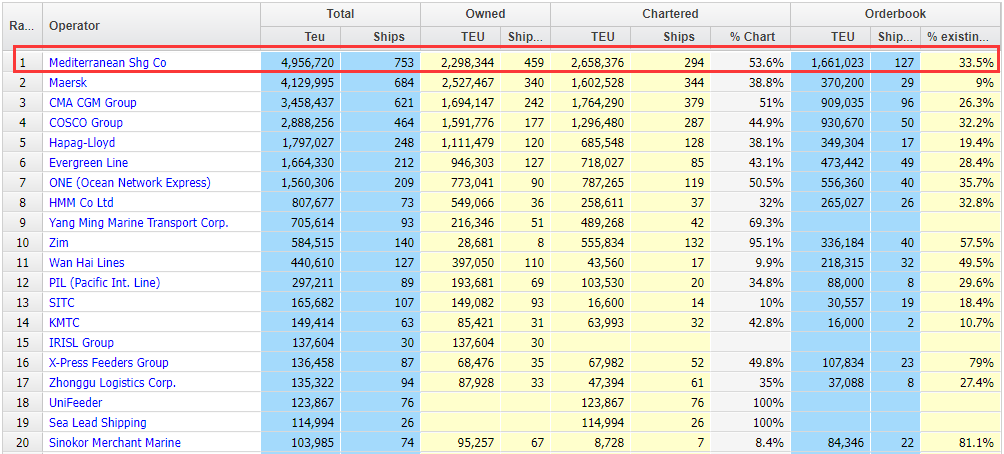Select rank number 10 cell
This screenshot has width=1004, height=454.
tap(21, 243)
